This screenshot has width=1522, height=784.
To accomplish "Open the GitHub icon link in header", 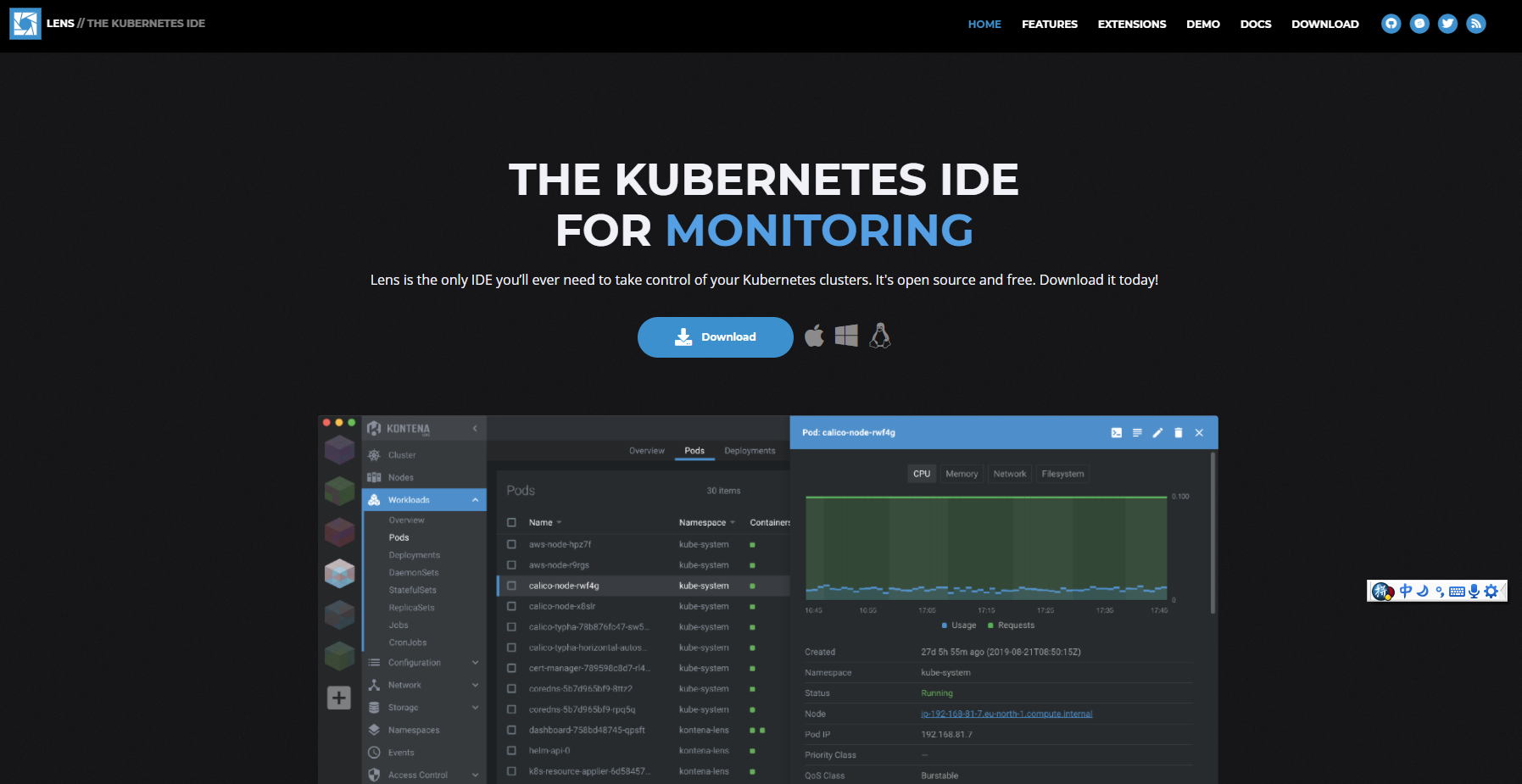I will point(1391,24).
